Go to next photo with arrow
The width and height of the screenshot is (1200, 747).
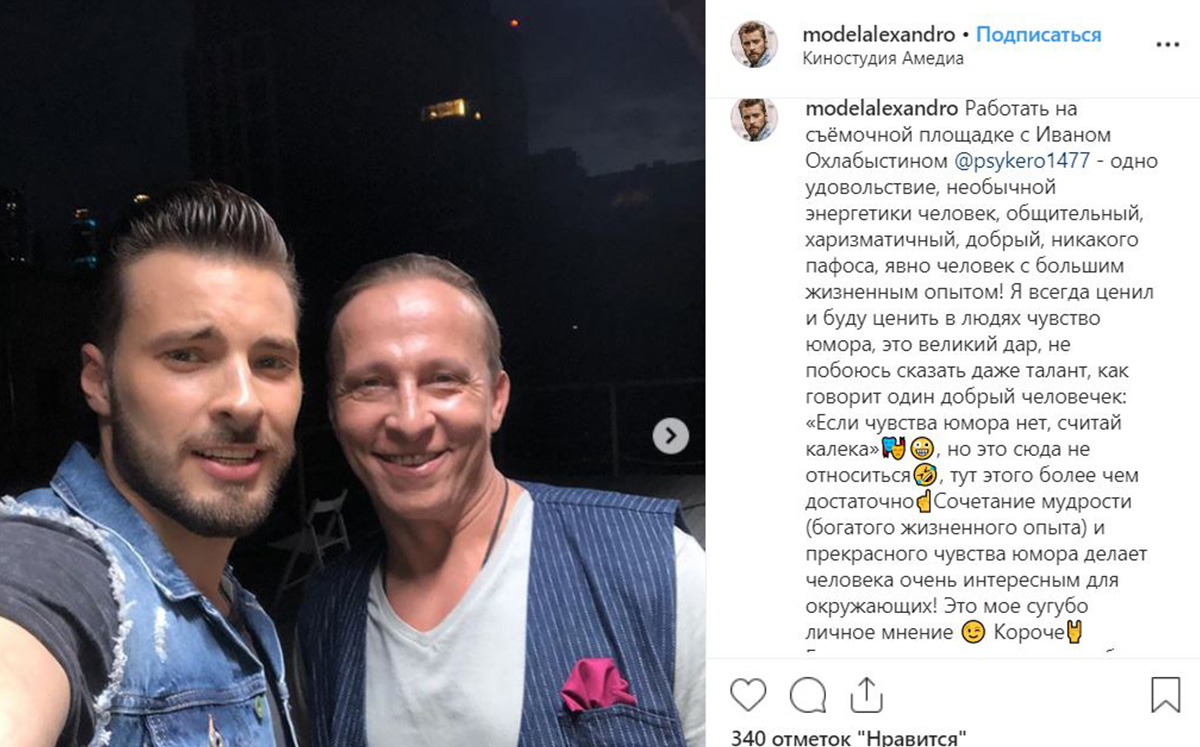pyautogui.click(x=671, y=436)
